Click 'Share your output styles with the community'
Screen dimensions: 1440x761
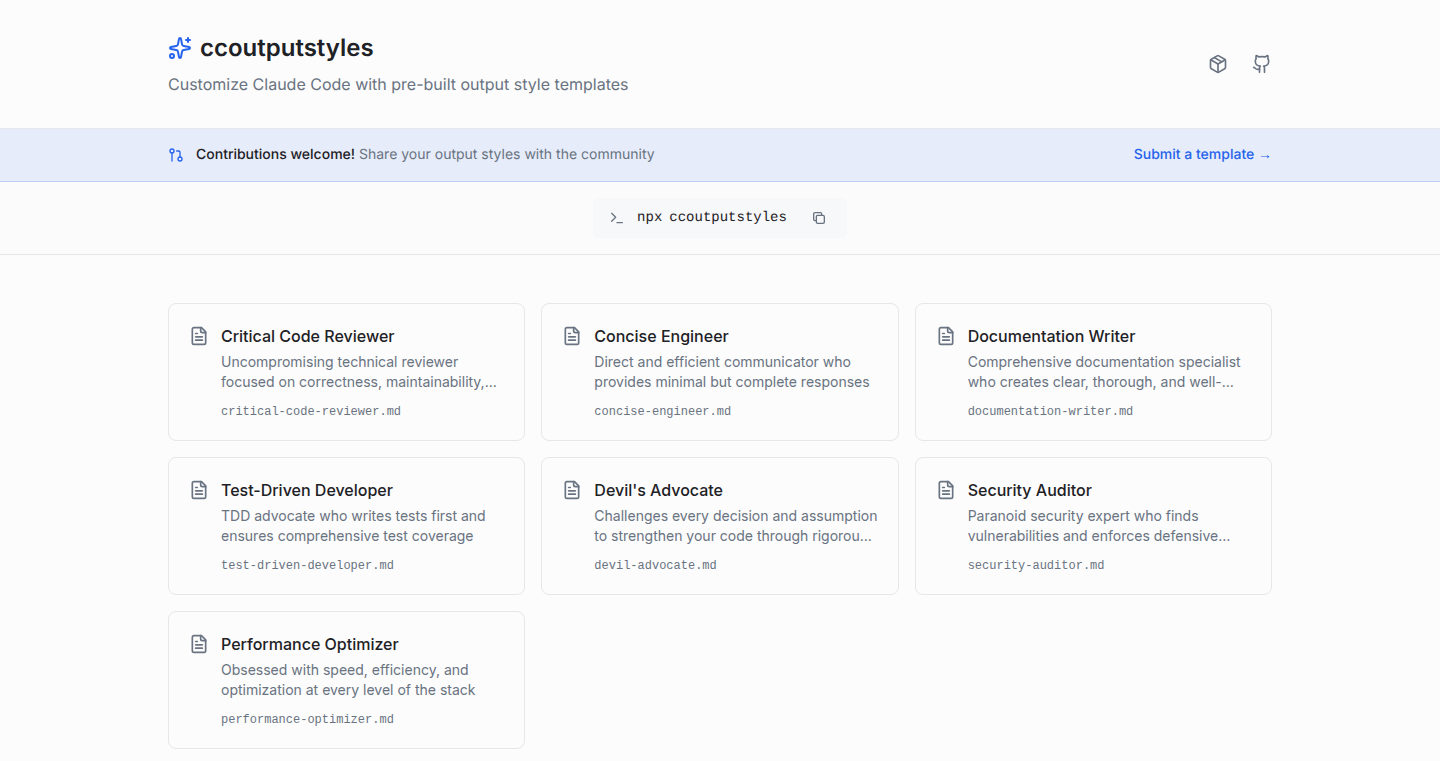point(507,155)
